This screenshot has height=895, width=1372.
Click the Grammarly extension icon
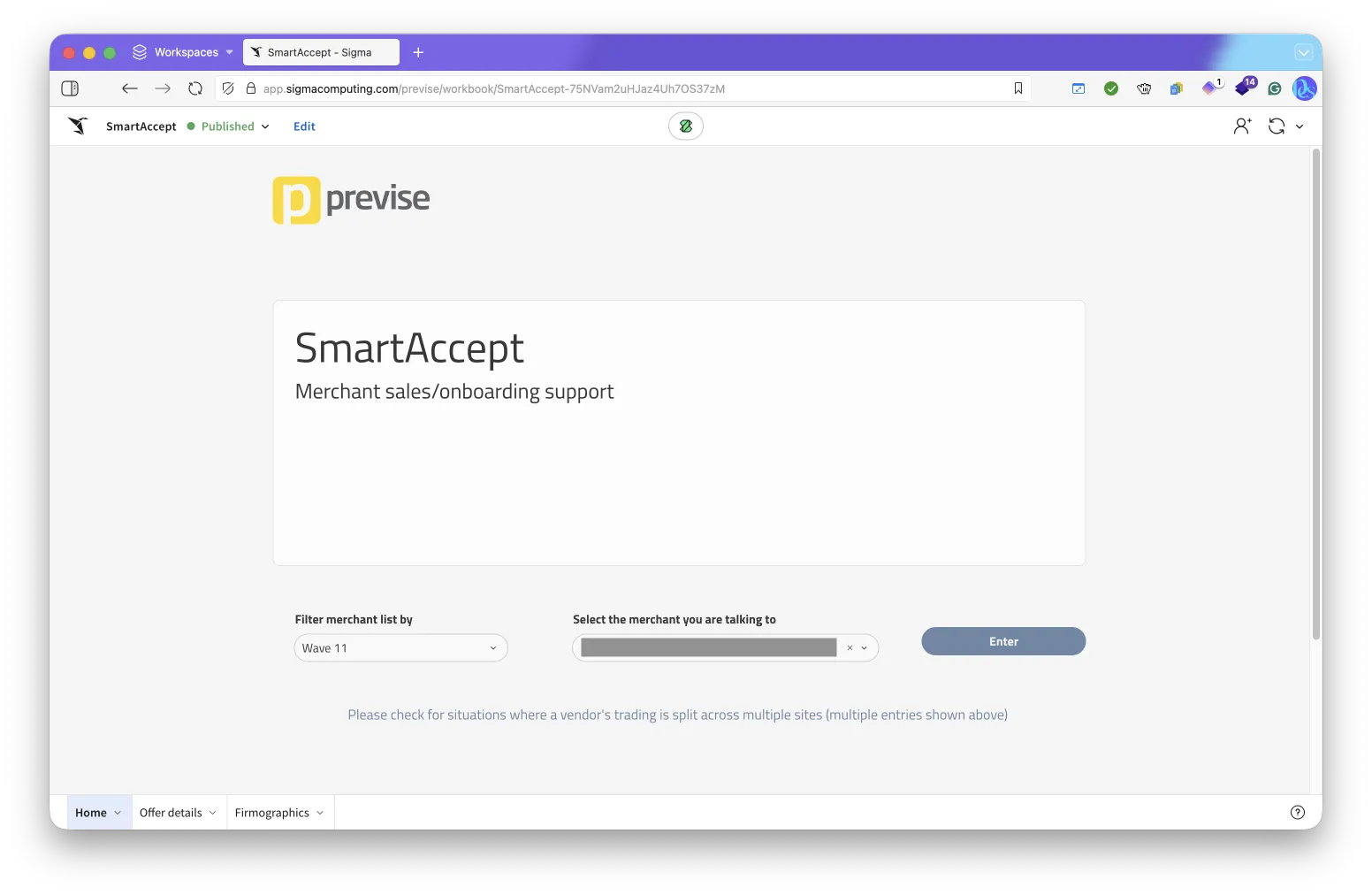pyautogui.click(x=1274, y=88)
